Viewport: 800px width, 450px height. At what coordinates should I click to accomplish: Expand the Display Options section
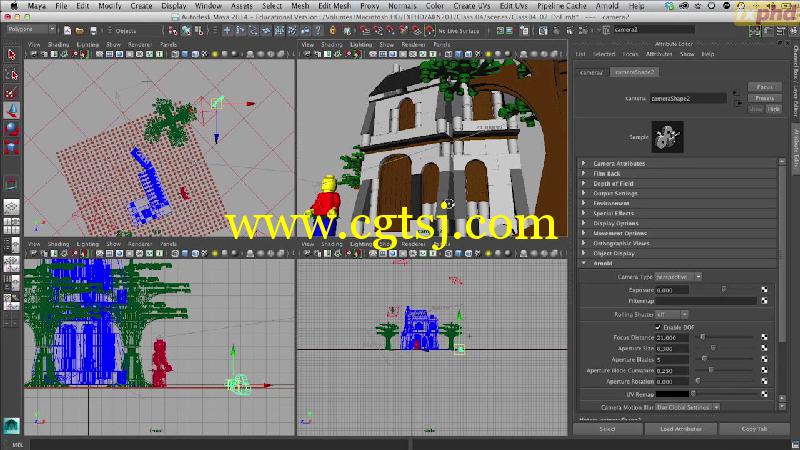pyautogui.click(x=679, y=223)
